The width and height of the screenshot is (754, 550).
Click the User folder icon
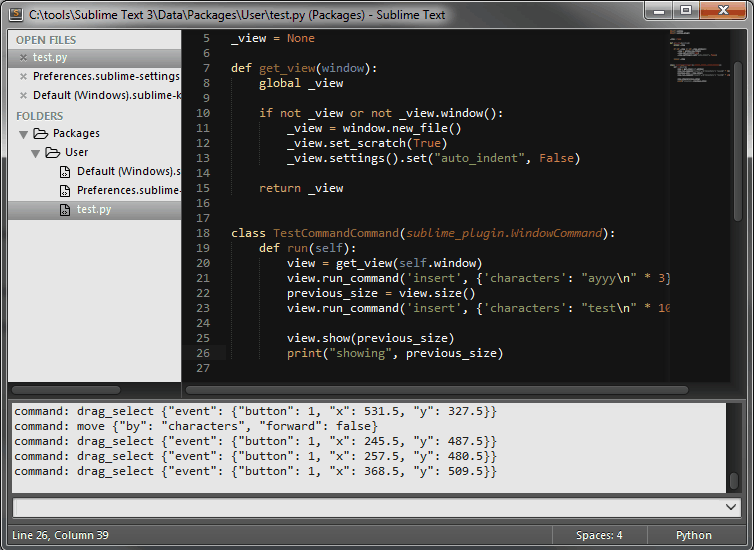53,153
